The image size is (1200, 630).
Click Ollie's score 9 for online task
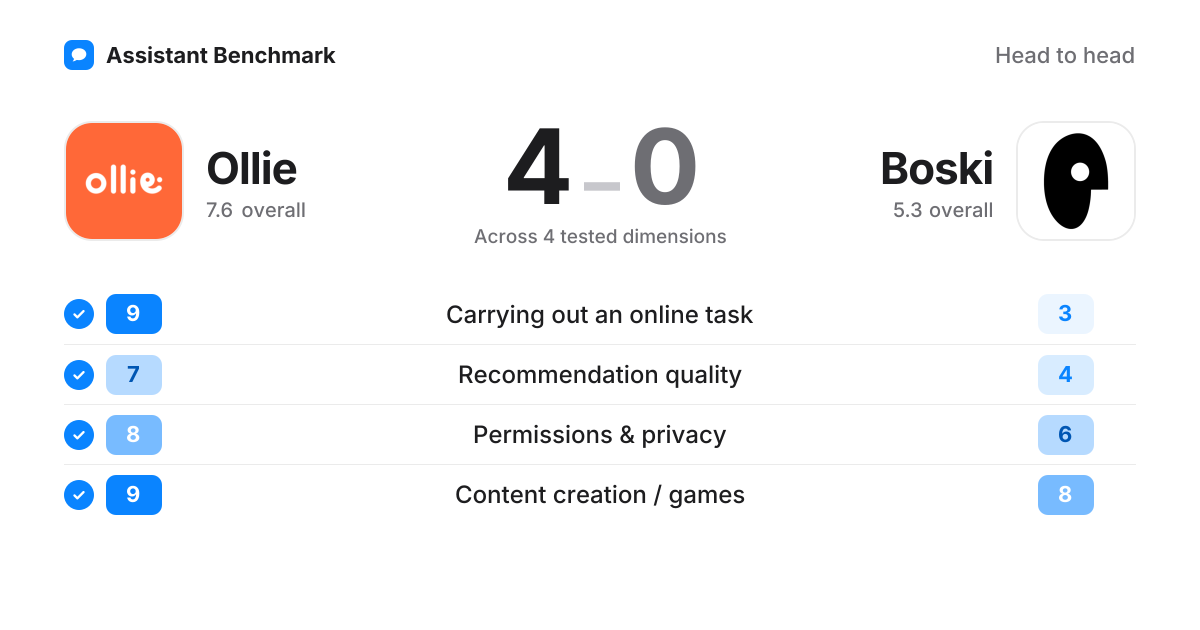[134, 314]
